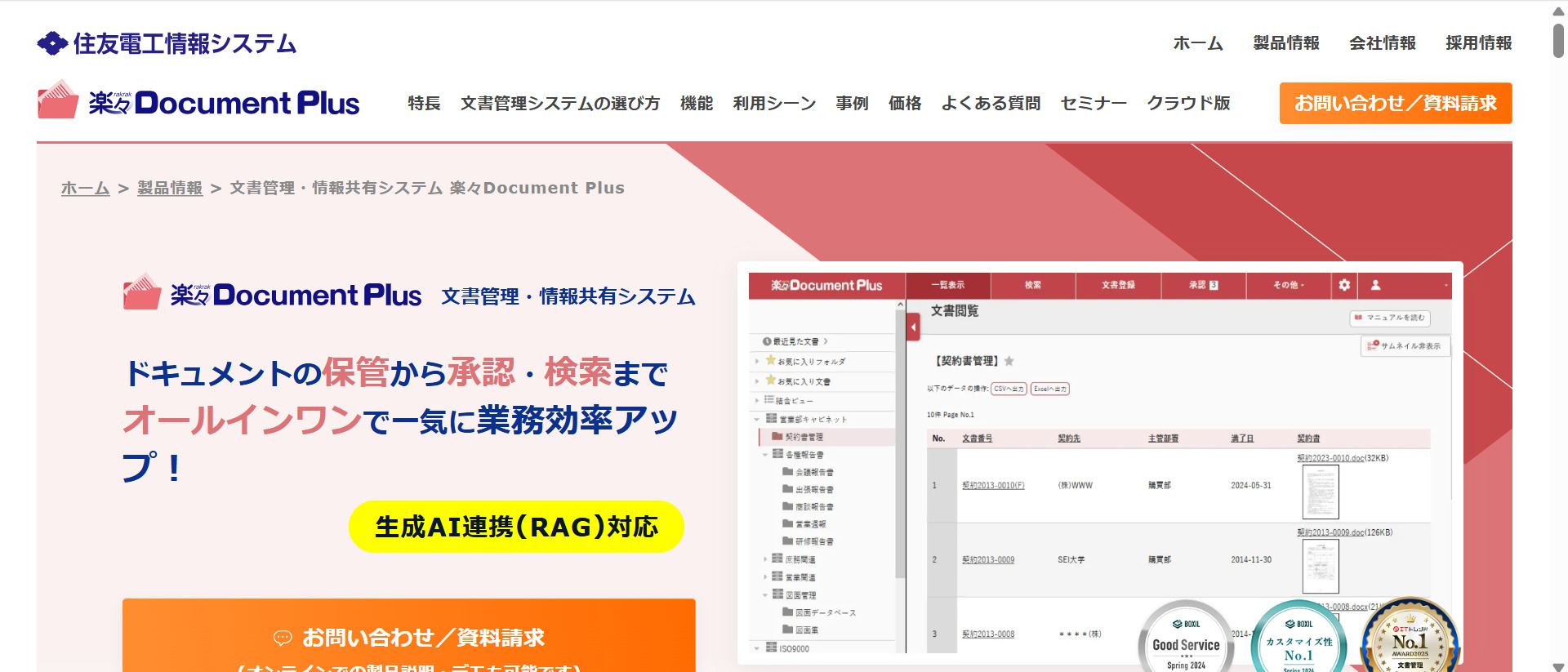
Task: Go to ホーム in top navigation
Action: (1198, 43)
